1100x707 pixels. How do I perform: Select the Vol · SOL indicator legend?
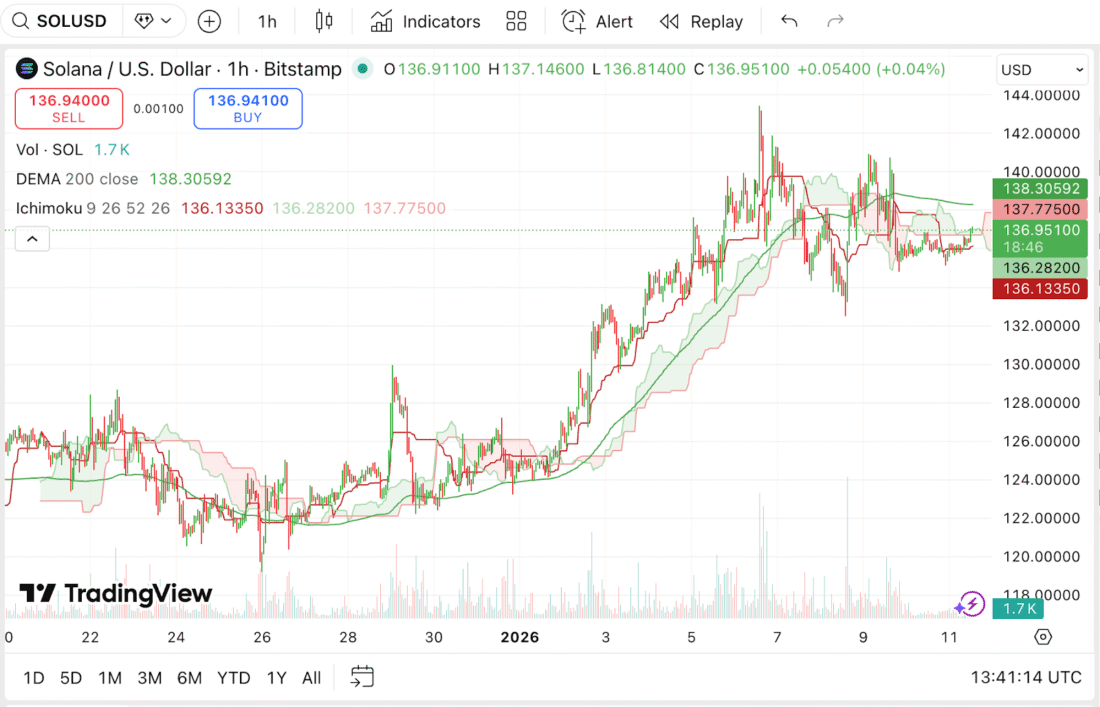[49, 149]
